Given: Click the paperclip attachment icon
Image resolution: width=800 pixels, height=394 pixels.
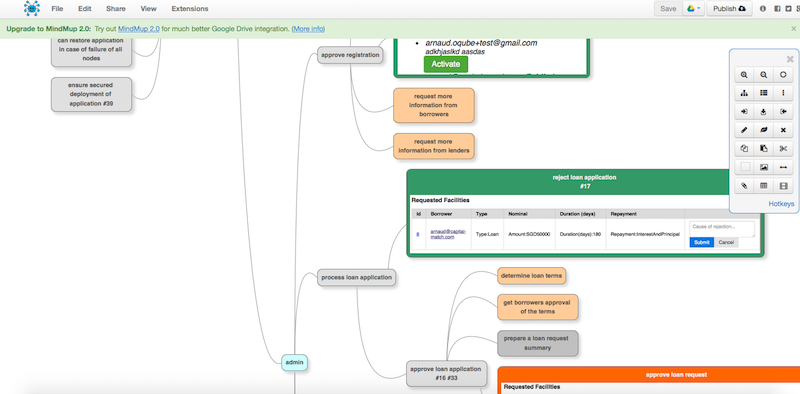Looking at the screenshot, I should pyautogui.click(x=744, y=186).
